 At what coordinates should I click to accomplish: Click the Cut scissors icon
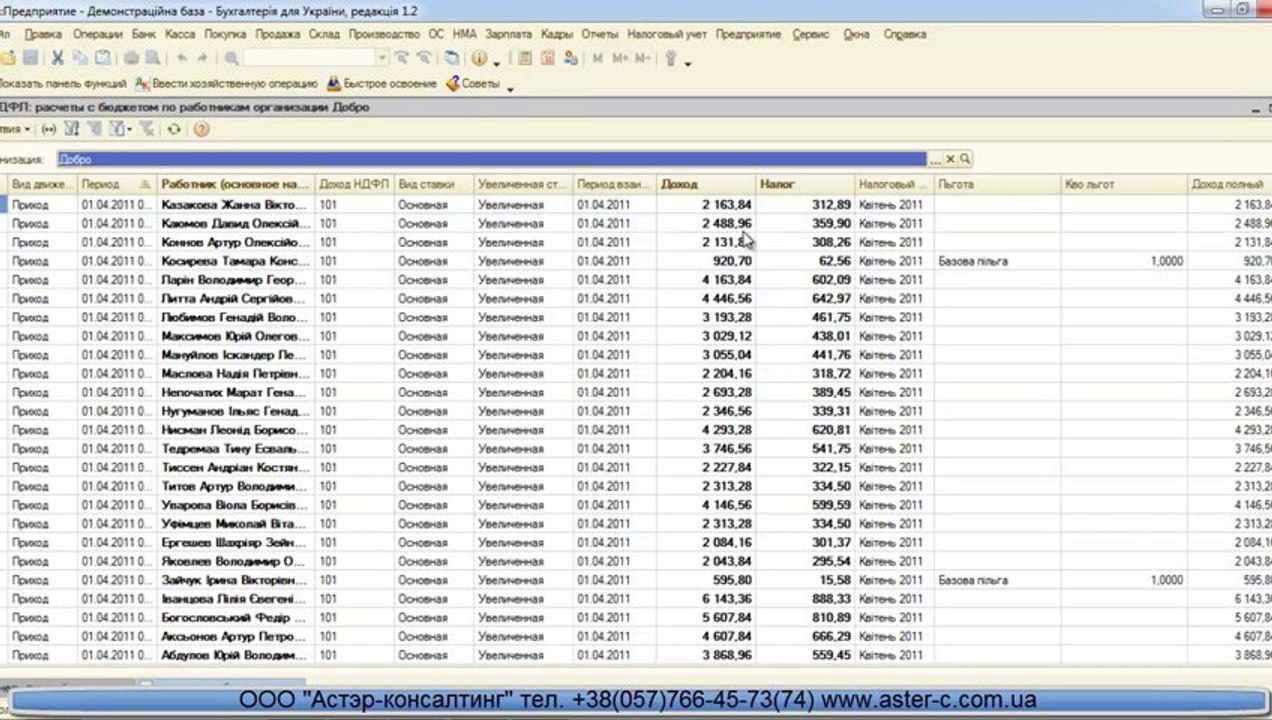57,58
